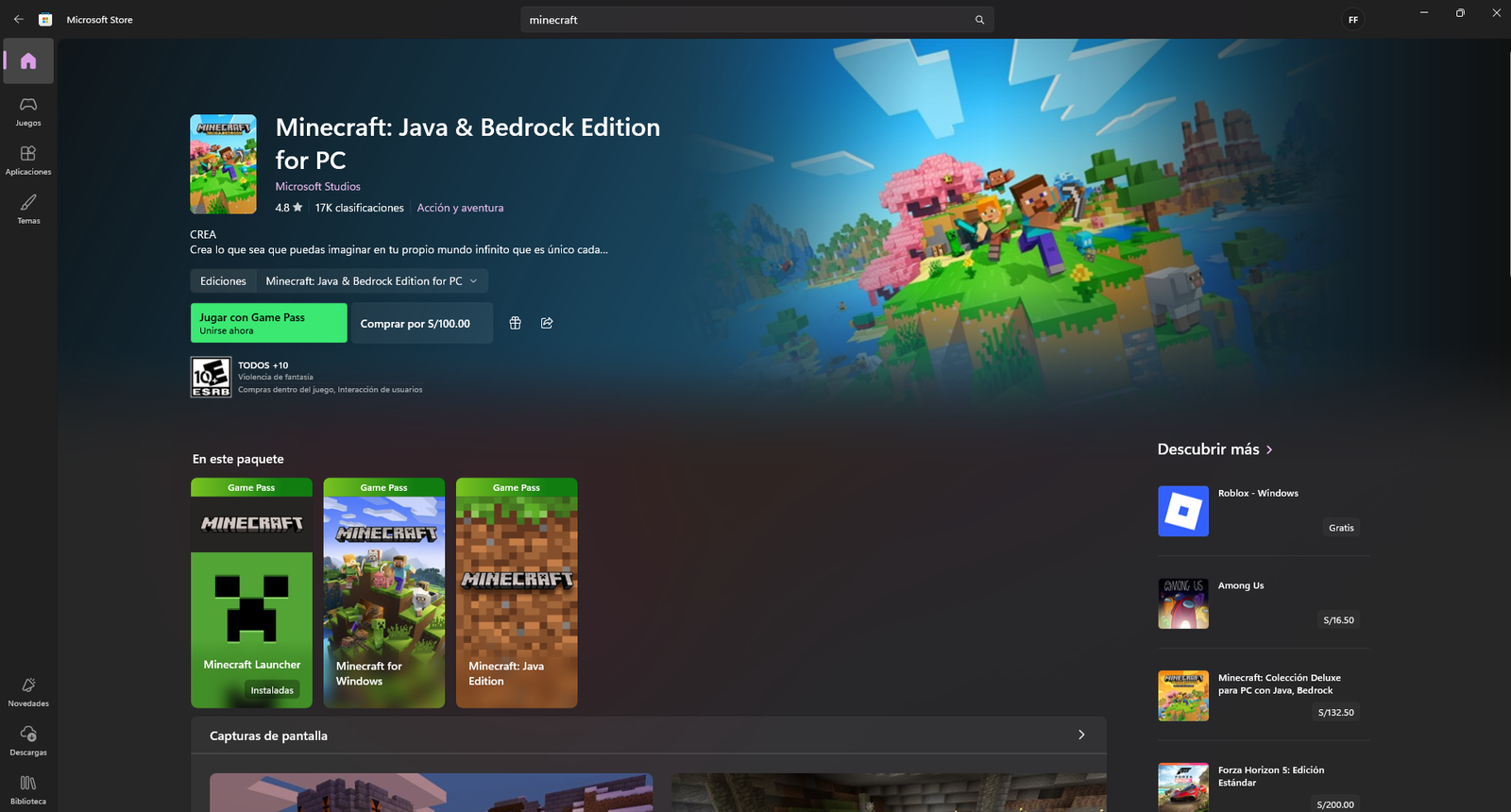Click the En este paquete heading
This screenshot has height=812, width=1511.
(x=238, y=459)
